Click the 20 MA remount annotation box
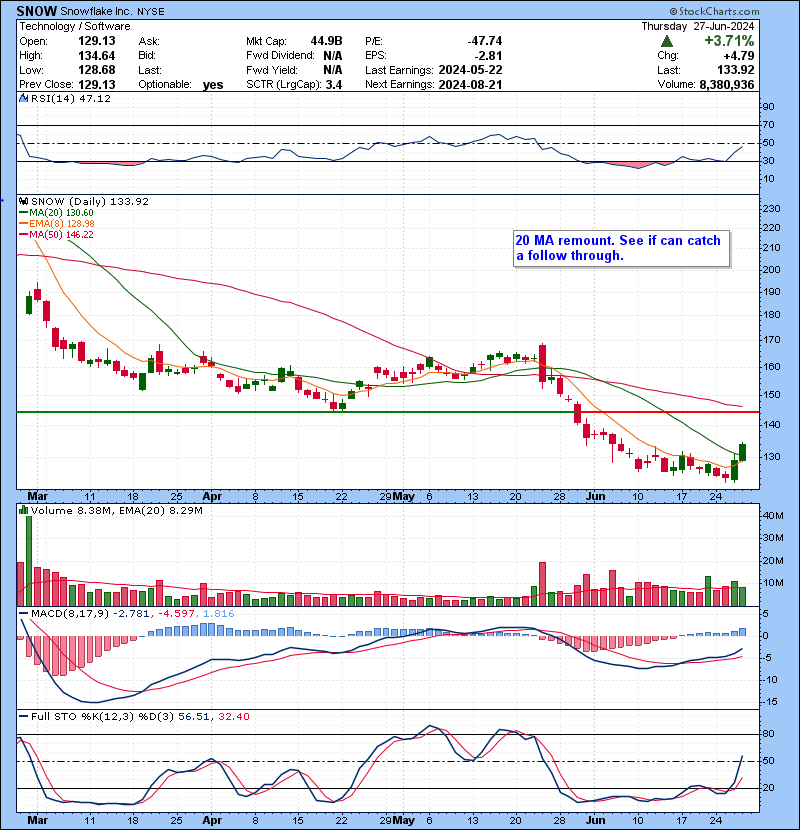 [x=622, y=248]
